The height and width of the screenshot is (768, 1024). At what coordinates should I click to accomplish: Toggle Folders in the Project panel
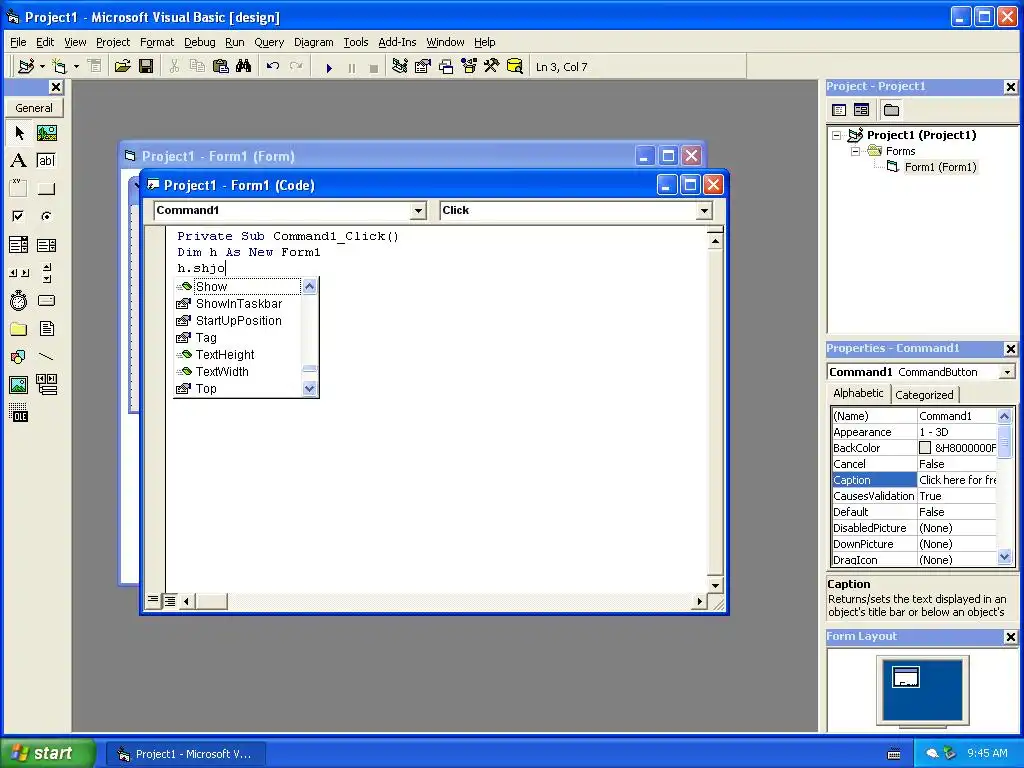(891, 110)
